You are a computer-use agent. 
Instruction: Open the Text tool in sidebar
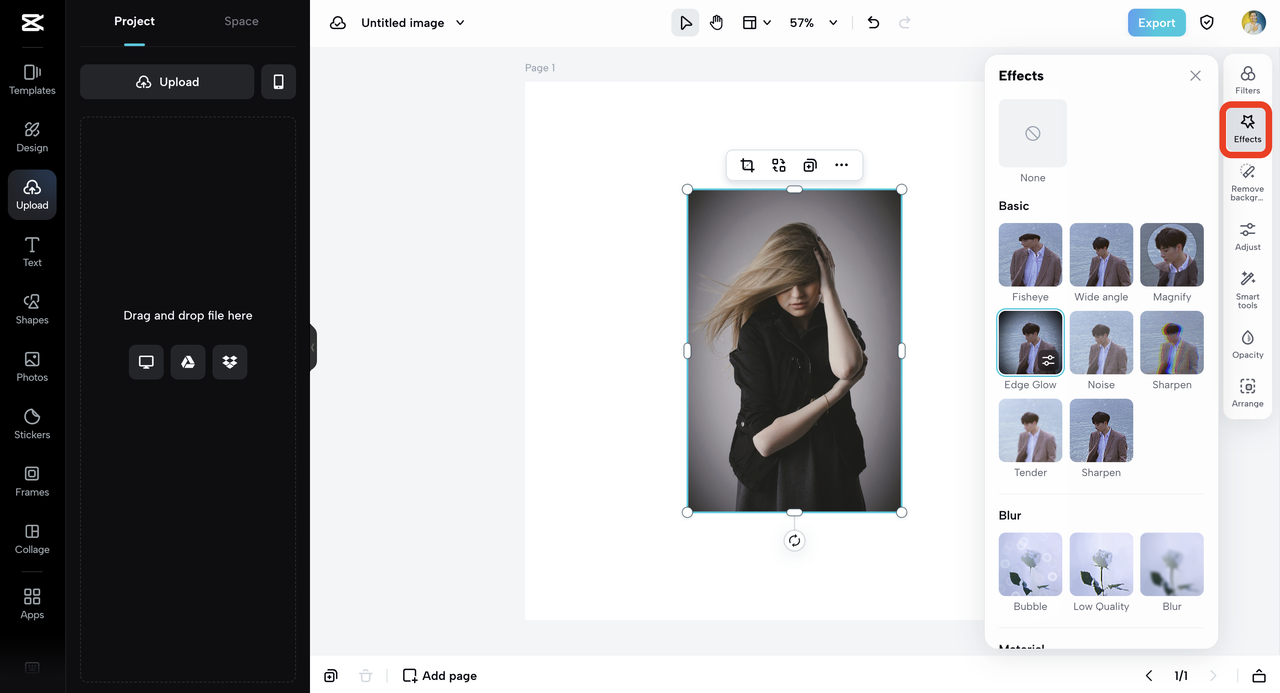(32, 252)
